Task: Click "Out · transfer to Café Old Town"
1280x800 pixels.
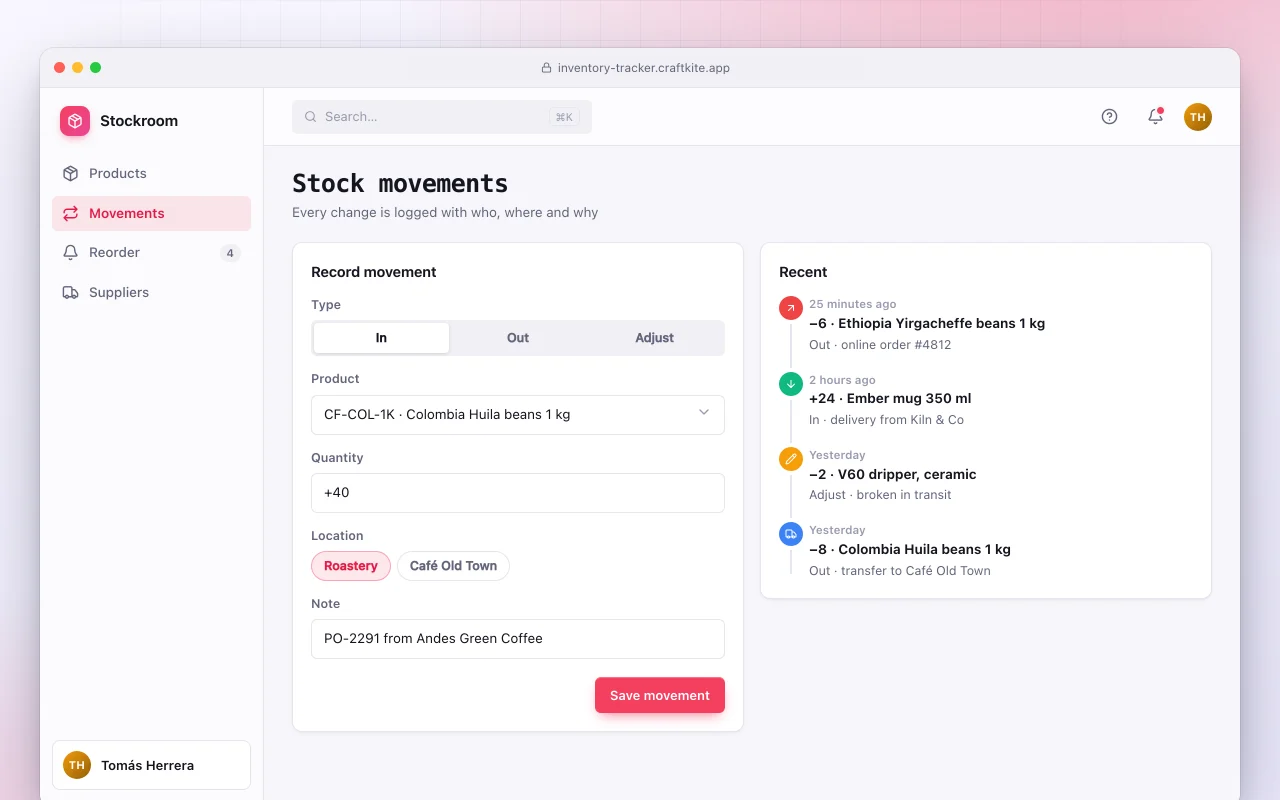Action: (900, 571)
